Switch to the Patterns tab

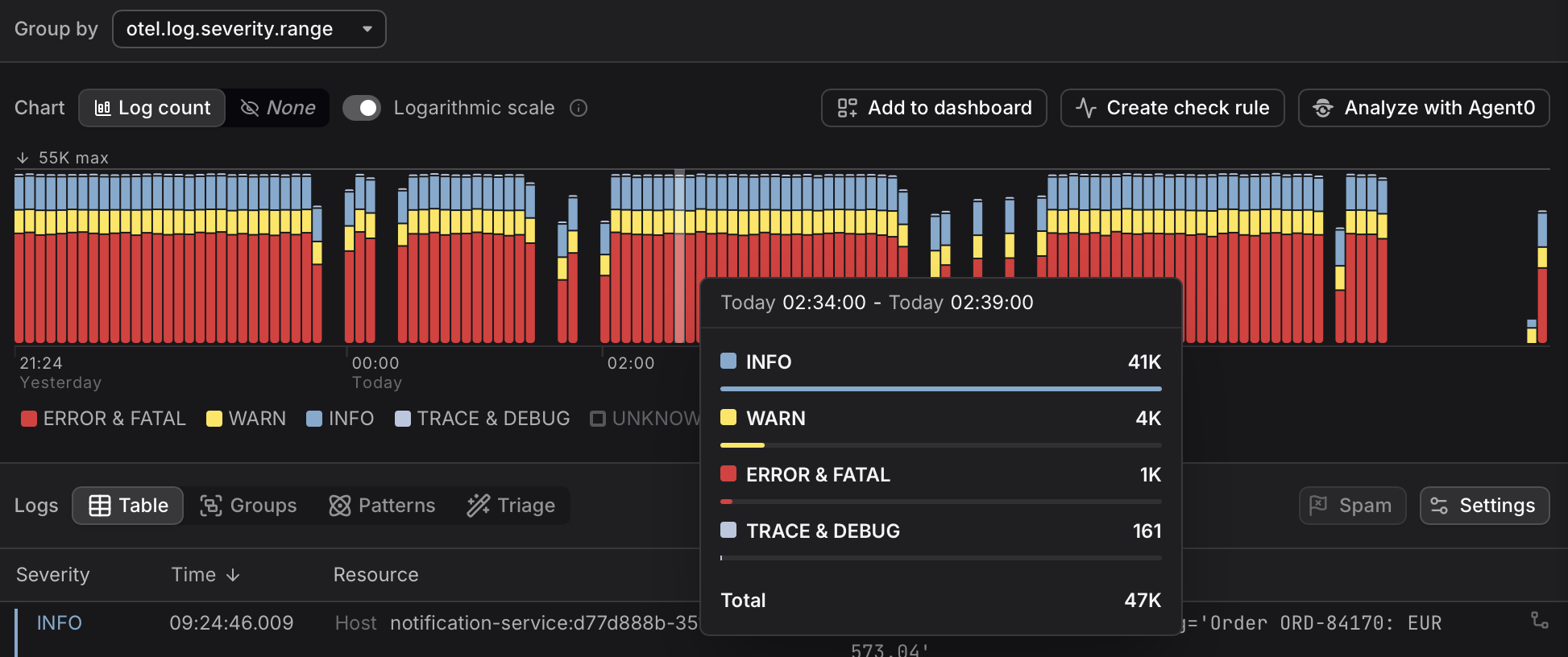pos(382,506)
